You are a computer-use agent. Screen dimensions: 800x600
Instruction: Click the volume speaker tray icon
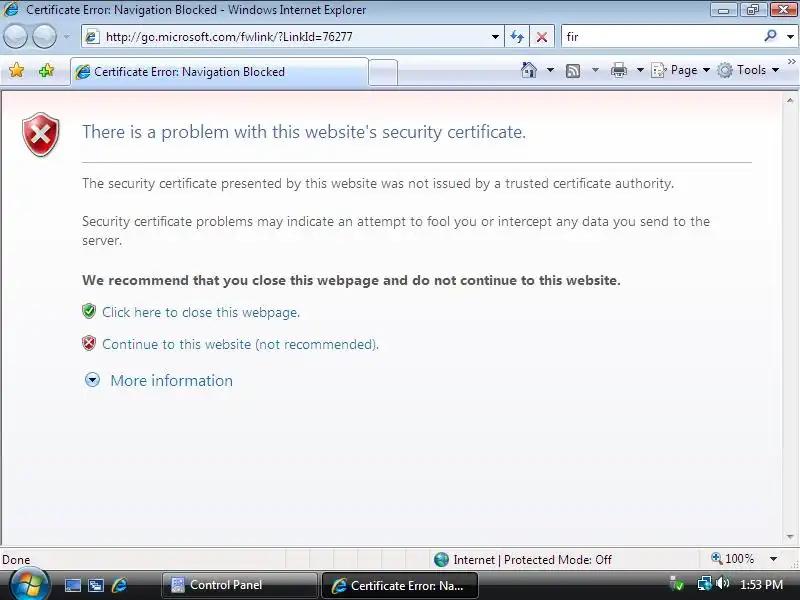click(x=722, y=583)
